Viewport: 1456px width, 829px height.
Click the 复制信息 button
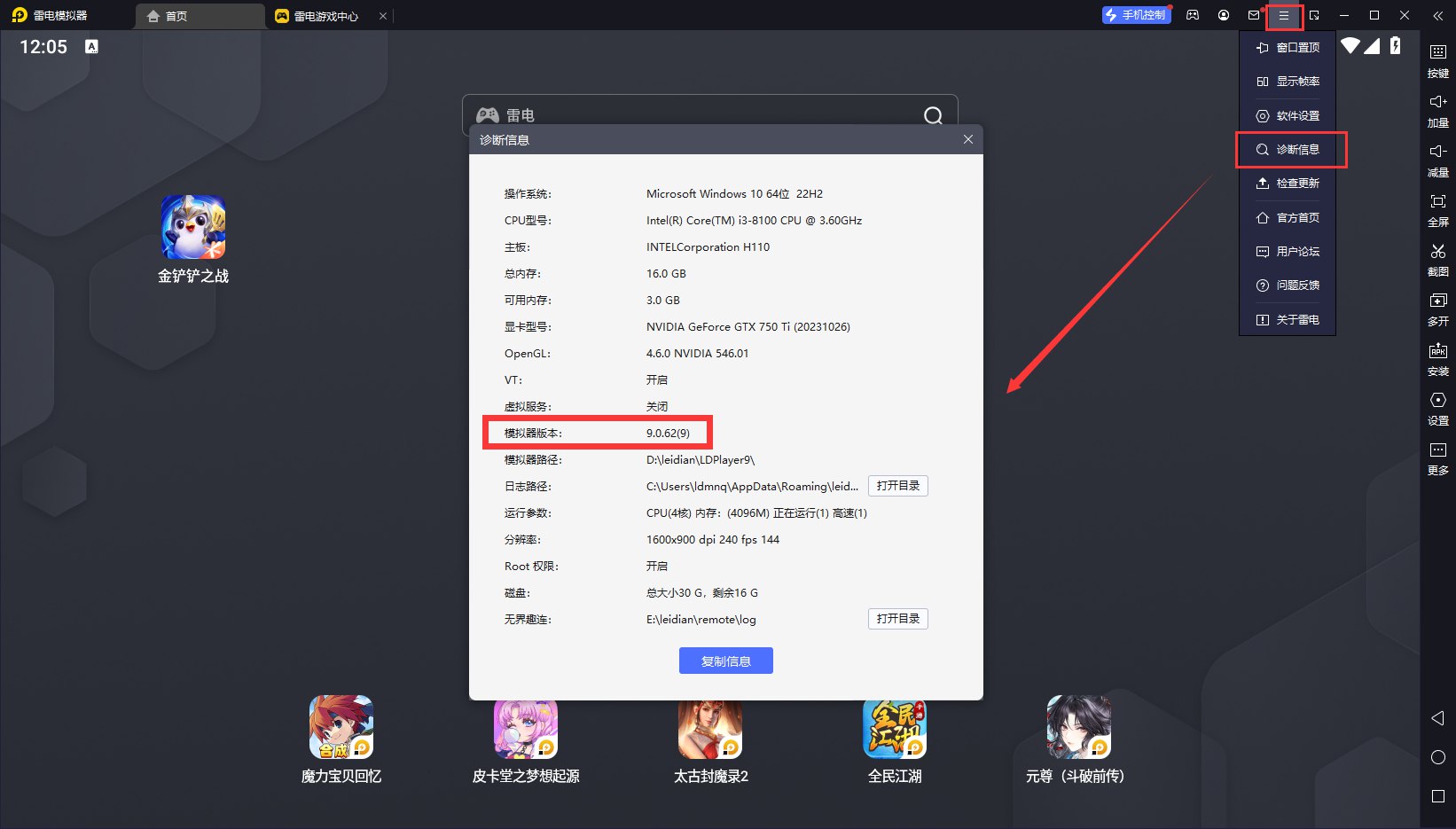tap(726, 661)
